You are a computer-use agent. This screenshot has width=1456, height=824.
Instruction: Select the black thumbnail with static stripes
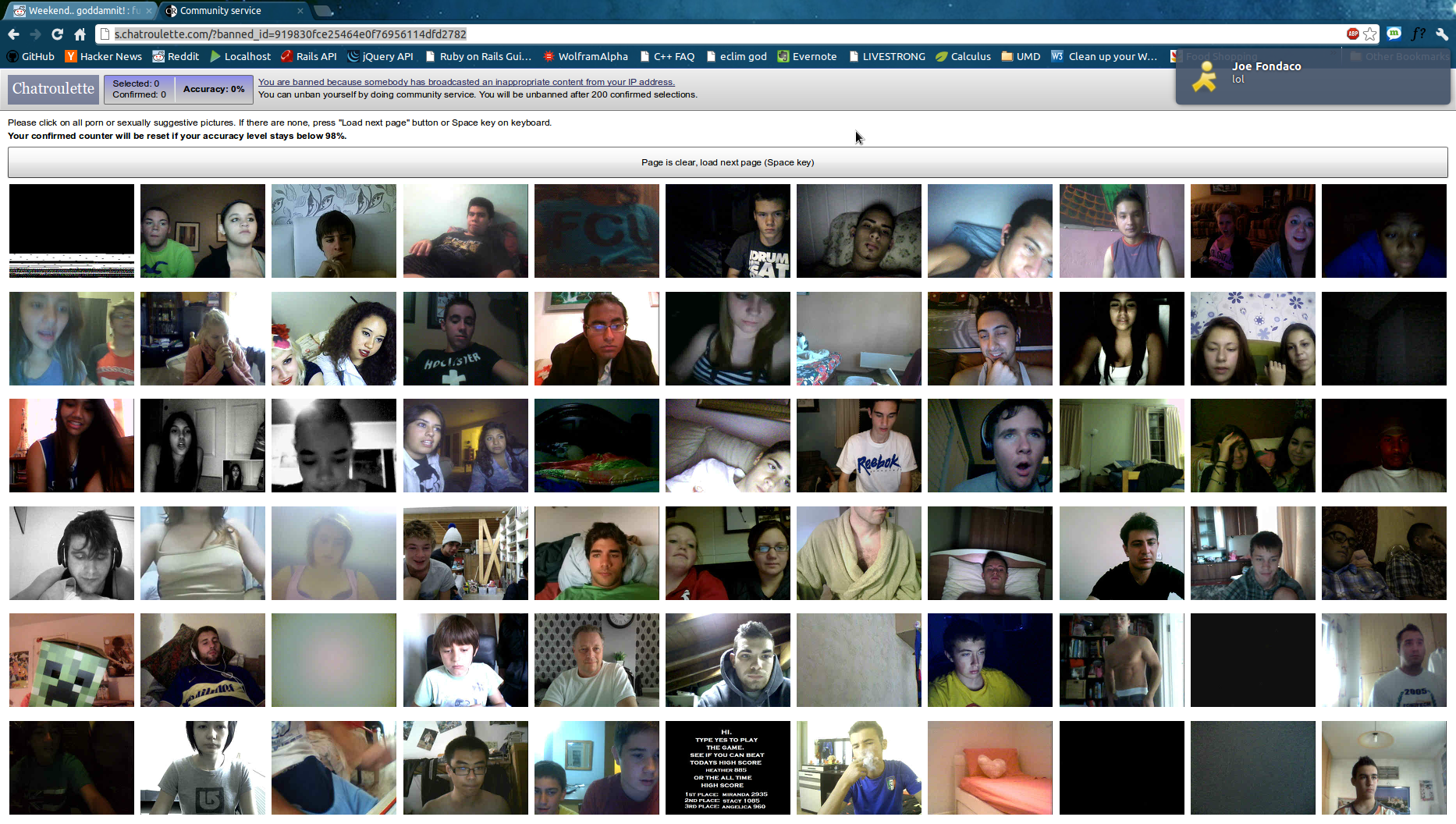point(72,231)
